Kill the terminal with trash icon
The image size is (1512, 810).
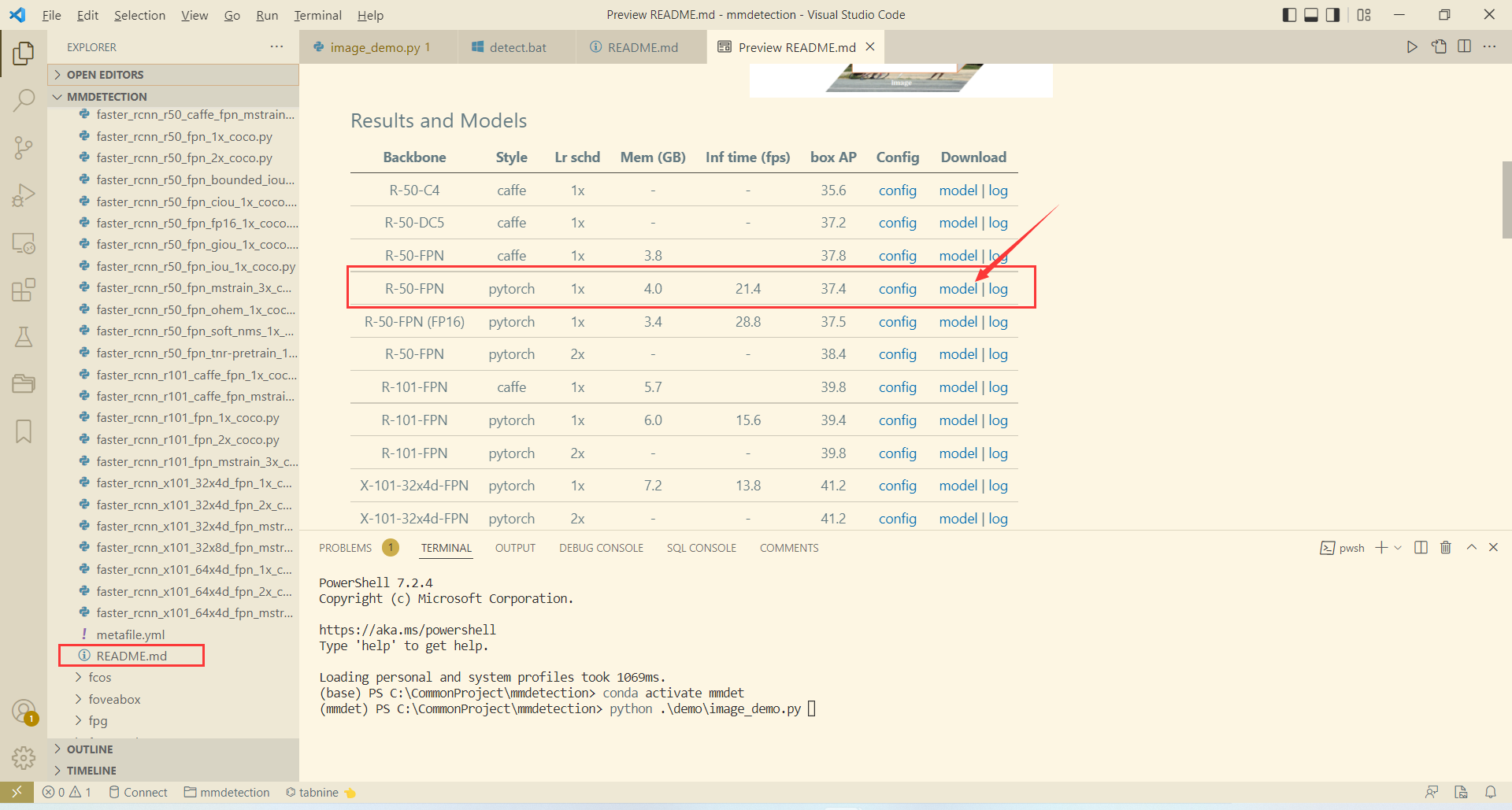[1446, 548]
